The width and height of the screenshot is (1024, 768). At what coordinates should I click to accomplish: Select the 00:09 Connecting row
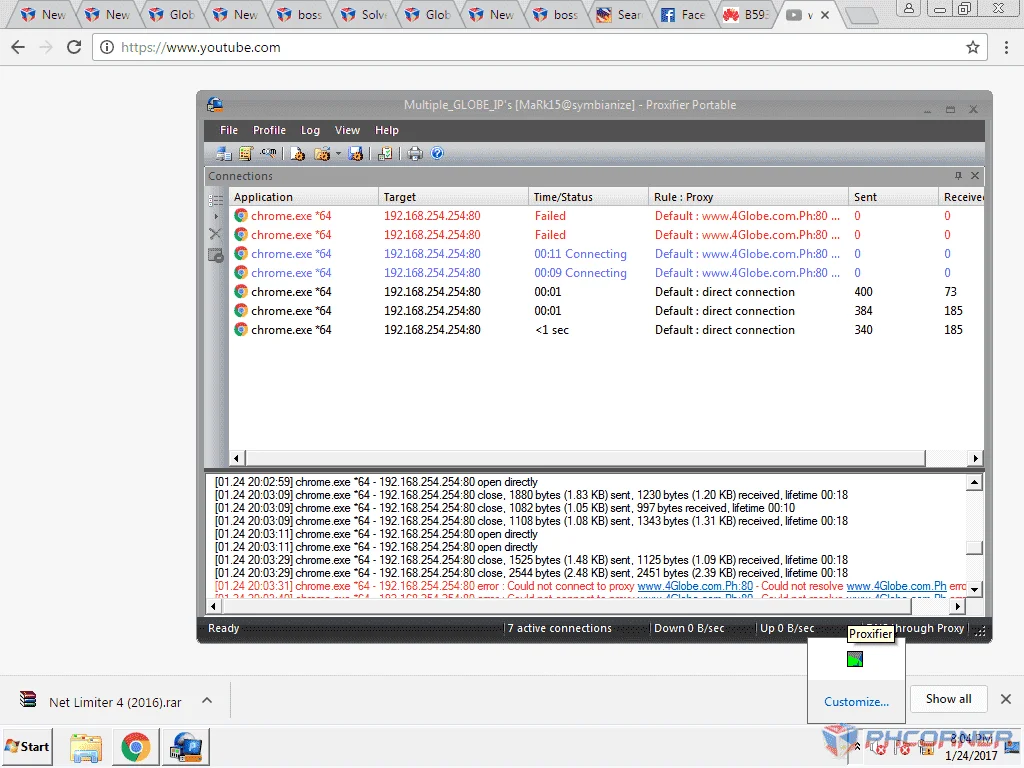tap(606, 272)
